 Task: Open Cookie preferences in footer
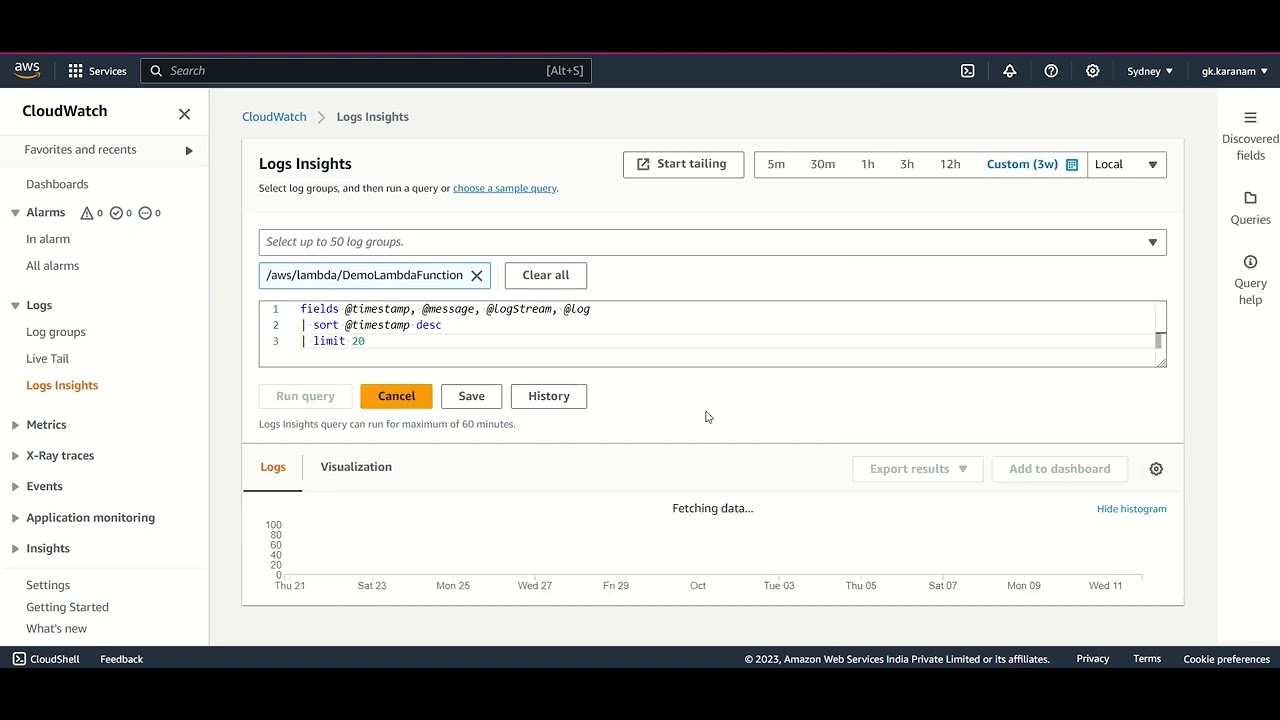pos(1226,659)
